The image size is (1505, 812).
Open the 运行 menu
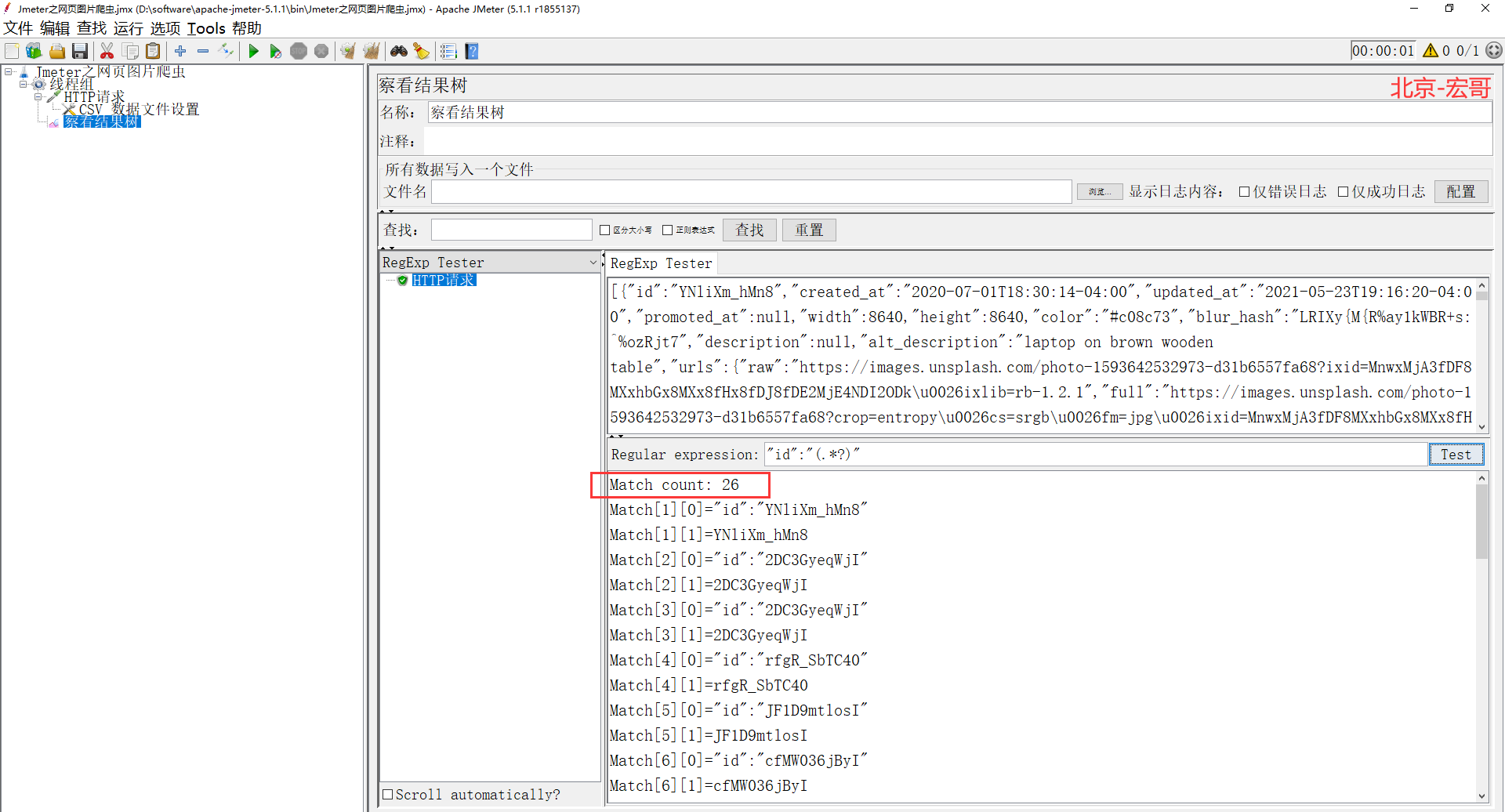click(x=129, y=28)
